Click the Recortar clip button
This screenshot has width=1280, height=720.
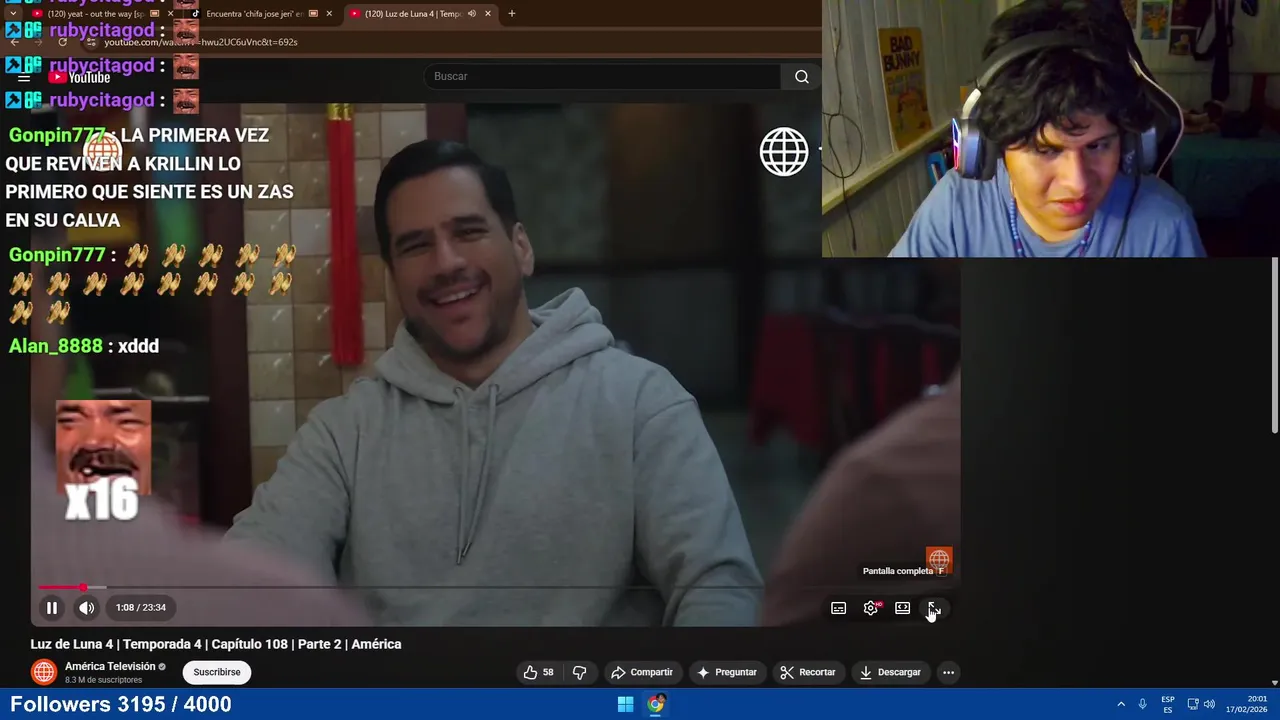[x=808, y=672]
